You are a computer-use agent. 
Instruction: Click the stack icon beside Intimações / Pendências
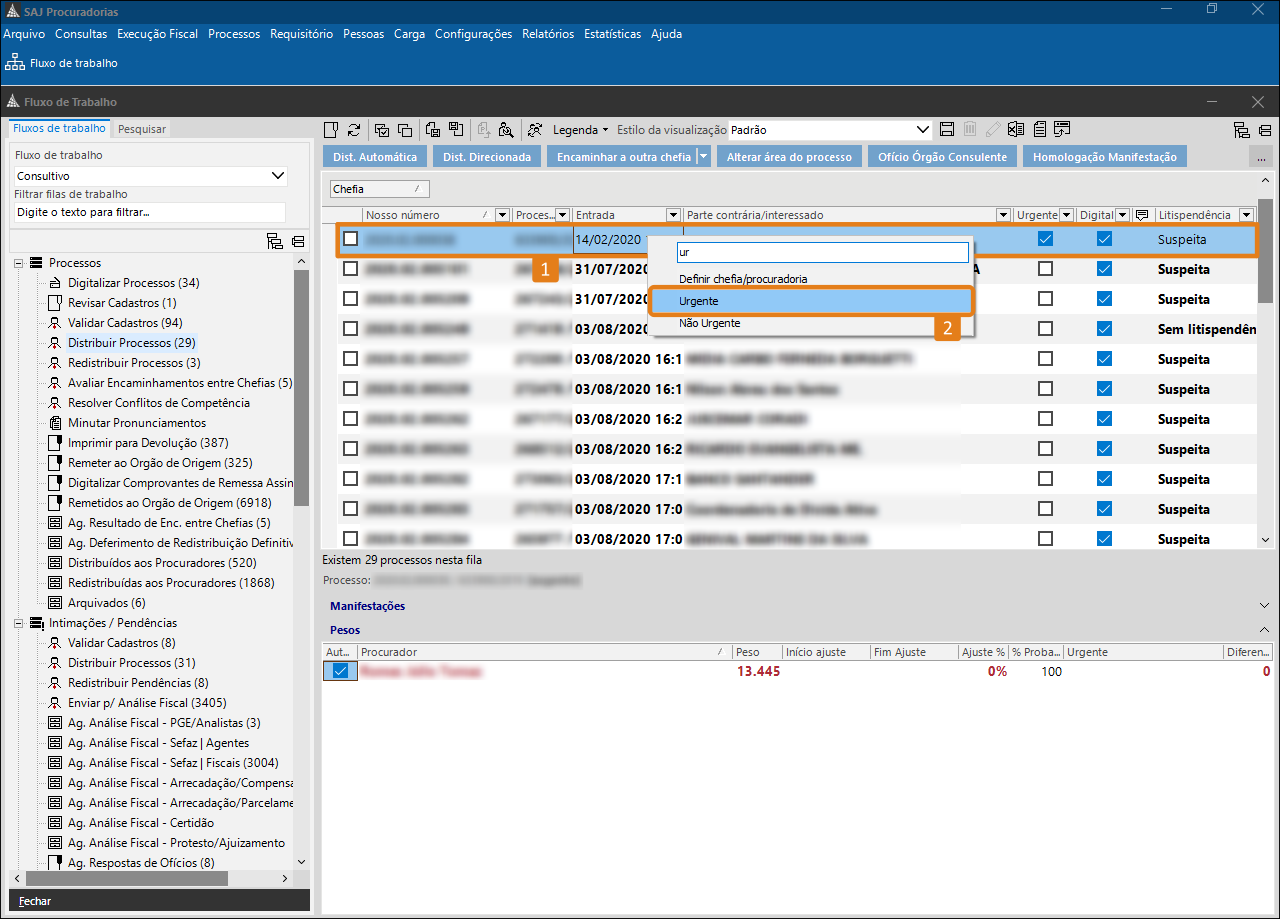click(x=37, y=623)
